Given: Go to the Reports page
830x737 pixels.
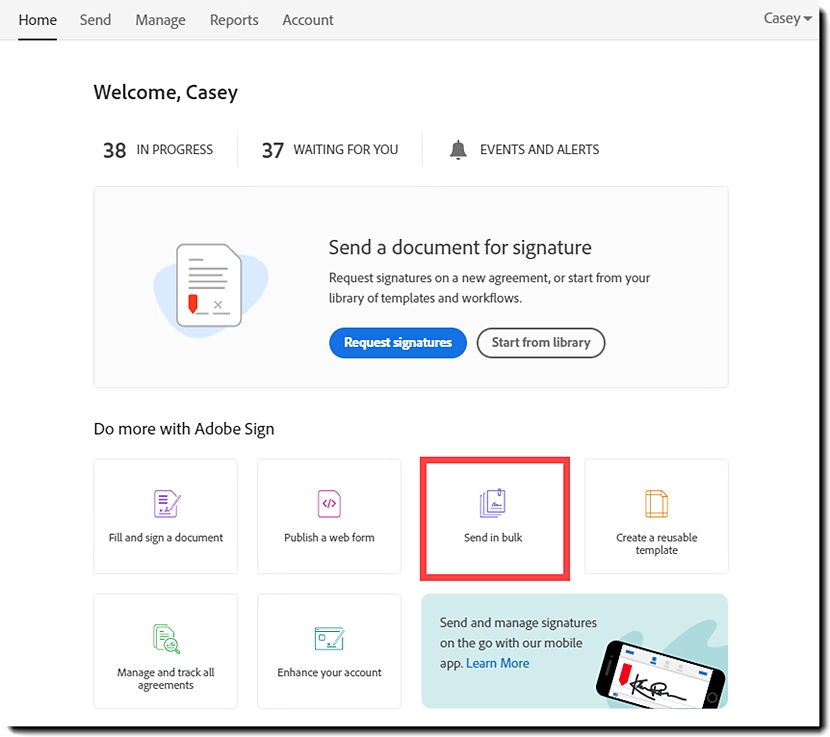Looking at the screenshot, I should coord(234,19).
